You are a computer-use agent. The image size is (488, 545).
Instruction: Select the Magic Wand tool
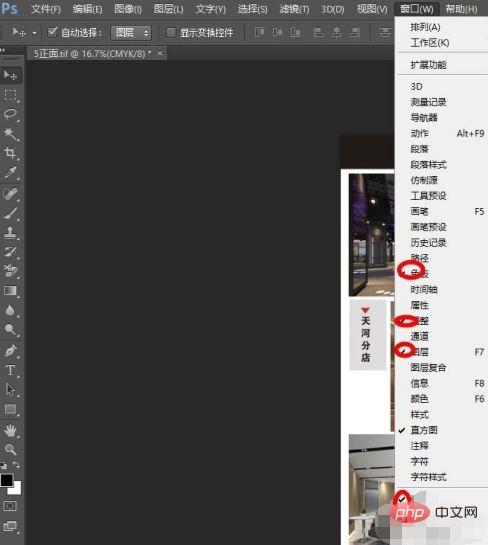click(x=10, y=133)
